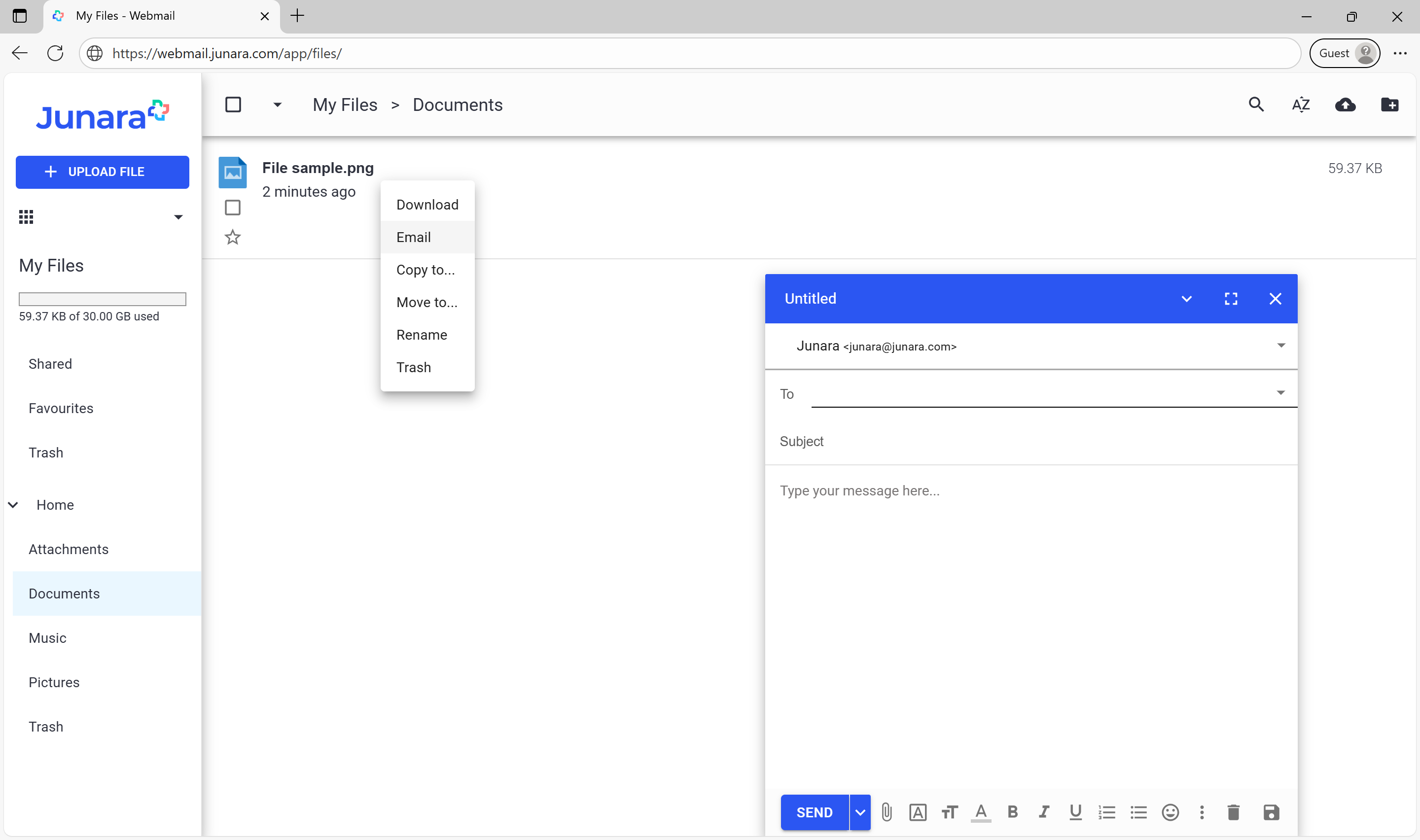Reload the page

click(55, 53)
